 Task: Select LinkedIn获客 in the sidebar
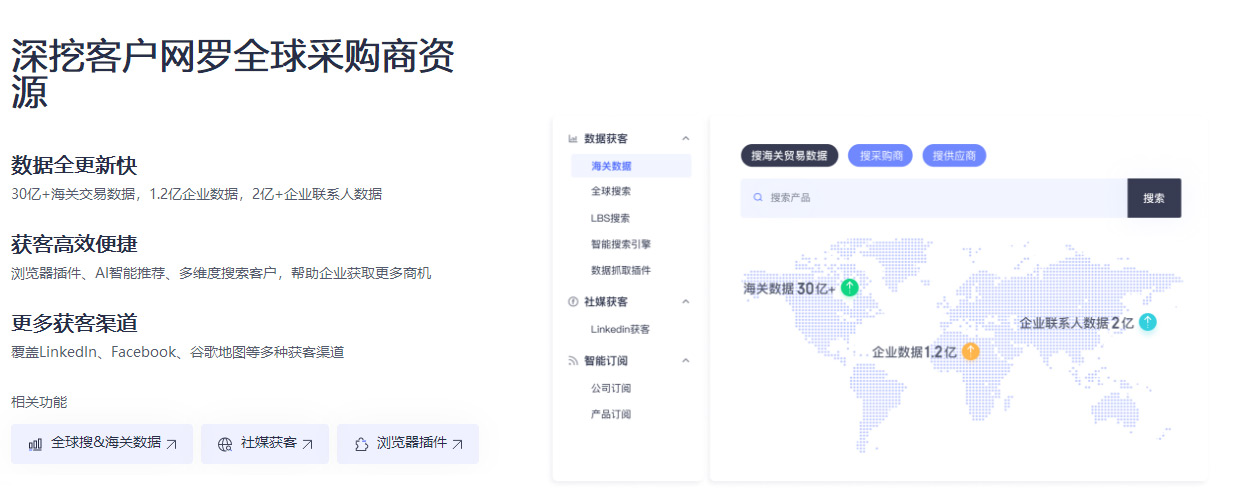point(620,329)
